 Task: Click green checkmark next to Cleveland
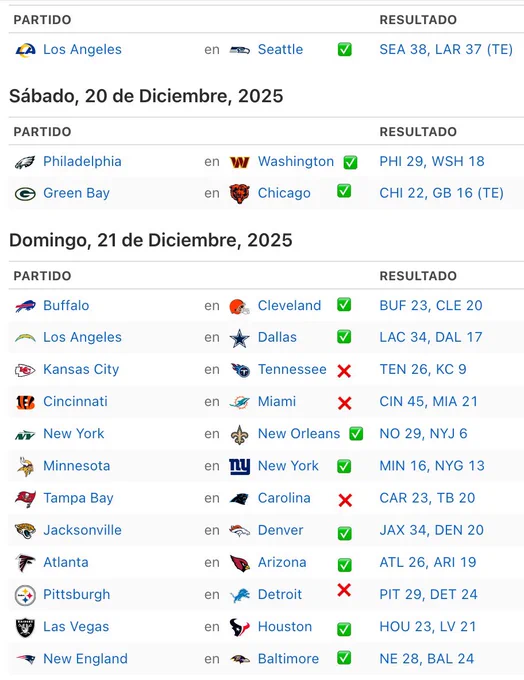(344, 305)
